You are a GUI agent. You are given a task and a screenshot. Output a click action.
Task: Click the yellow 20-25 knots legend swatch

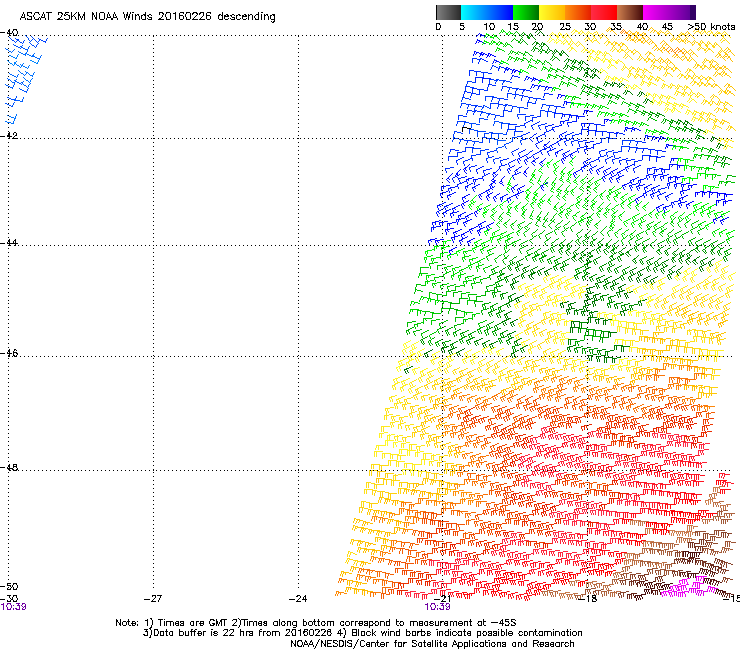552,12
